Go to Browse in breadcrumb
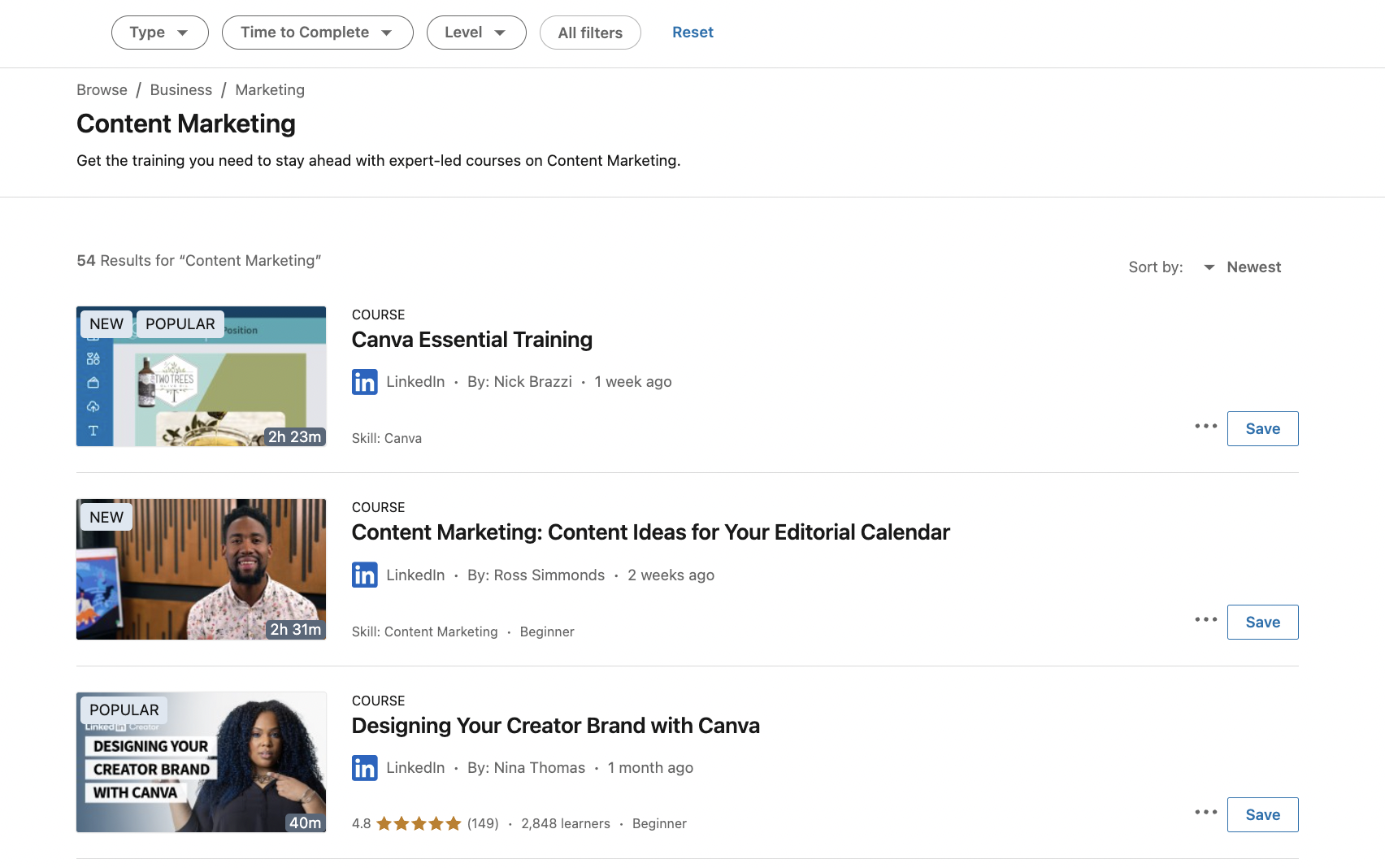 (102, 90)
